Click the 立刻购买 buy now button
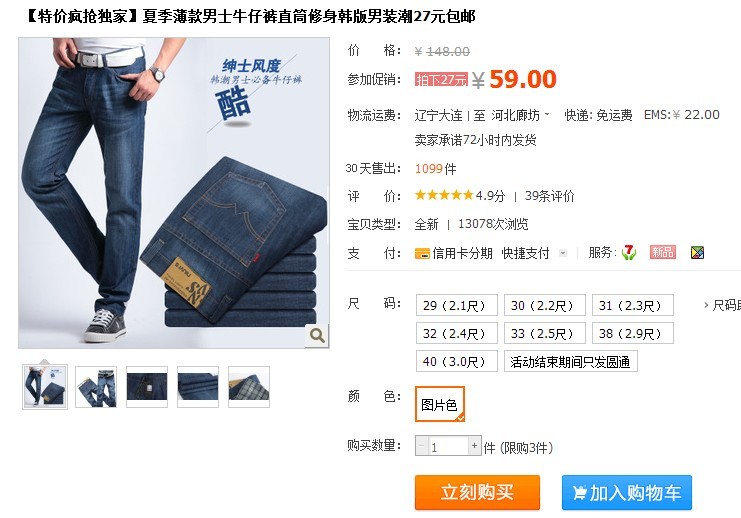The width and height of the screenshot is (741, 518). pos(477,492)
